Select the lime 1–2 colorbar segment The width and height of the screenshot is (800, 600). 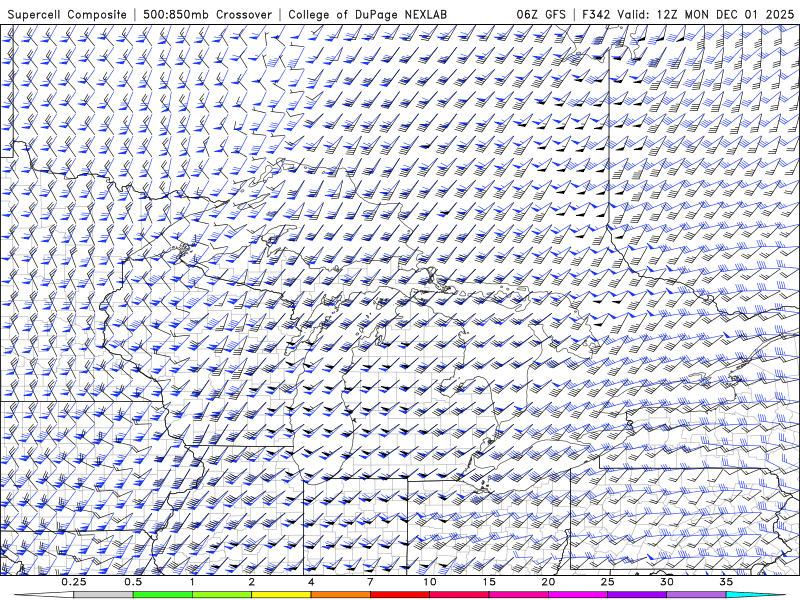[222, 595]
